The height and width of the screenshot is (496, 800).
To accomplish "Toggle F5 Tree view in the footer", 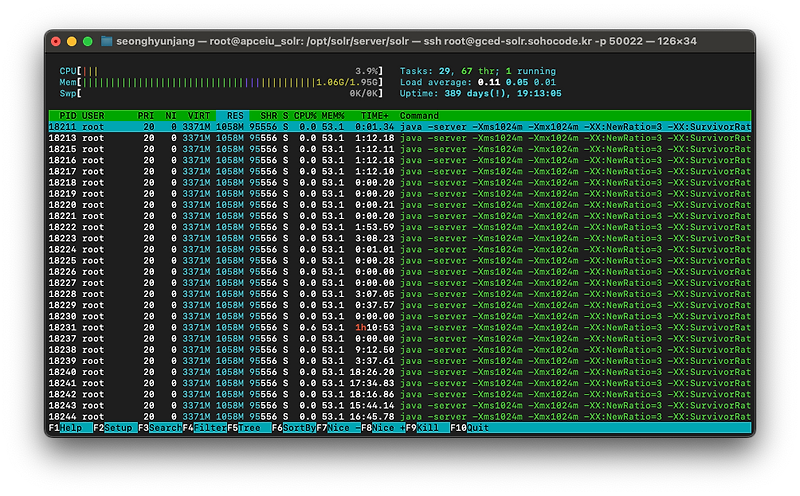I will (x=249, y=428).
